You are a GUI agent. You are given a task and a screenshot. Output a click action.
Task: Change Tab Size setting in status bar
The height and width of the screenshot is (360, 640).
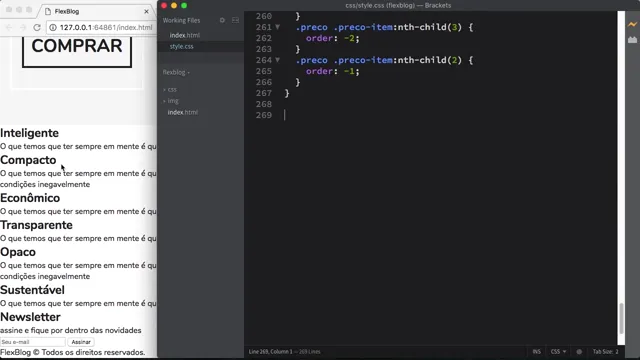(605, 351)
